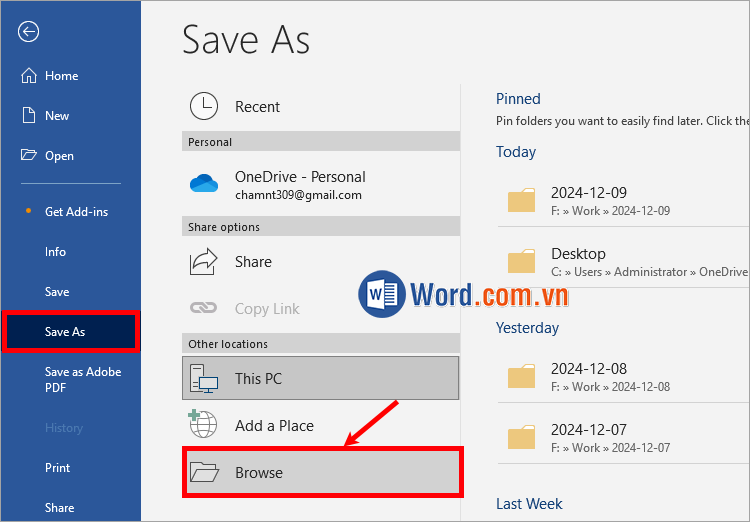The image size is (750, 522).
Task: Click the Pinned section heading
Action: pyautogui.click(x=518, y=99)
